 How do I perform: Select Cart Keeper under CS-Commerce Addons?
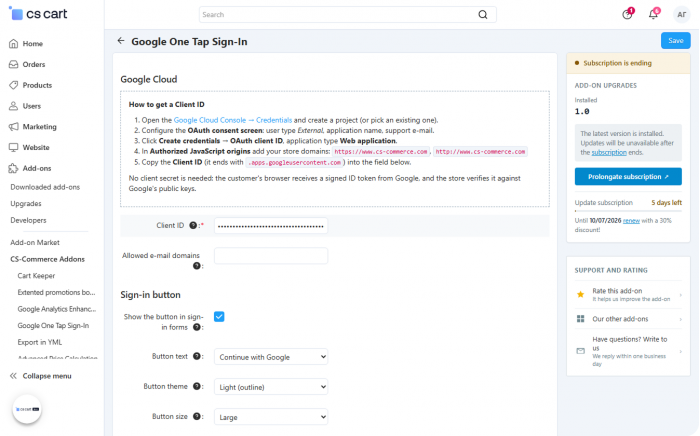[x=36, y=276]
